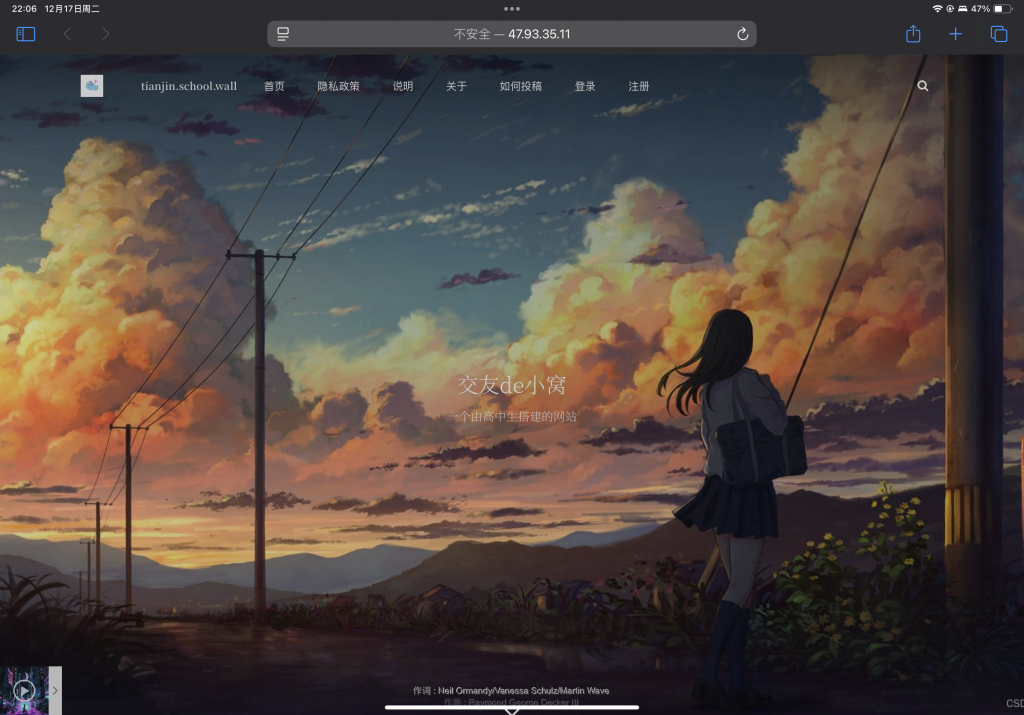Image resolution: width=1024 pixels, height=715 pixels.
Task: Click the 注册 register link
Action: [638, 86]
